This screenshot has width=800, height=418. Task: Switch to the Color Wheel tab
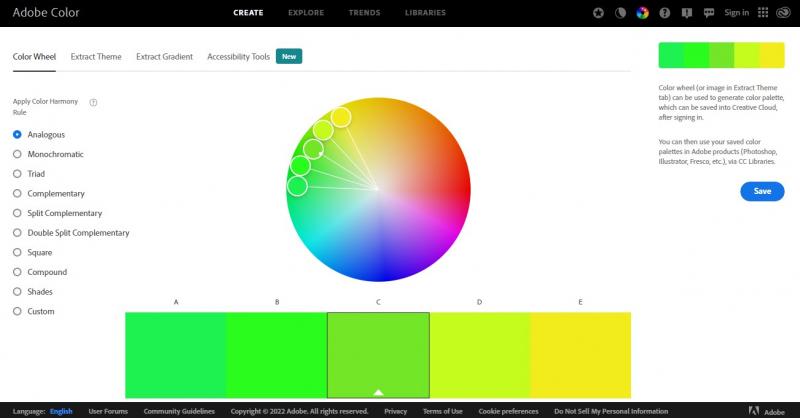tap(34, 57)
